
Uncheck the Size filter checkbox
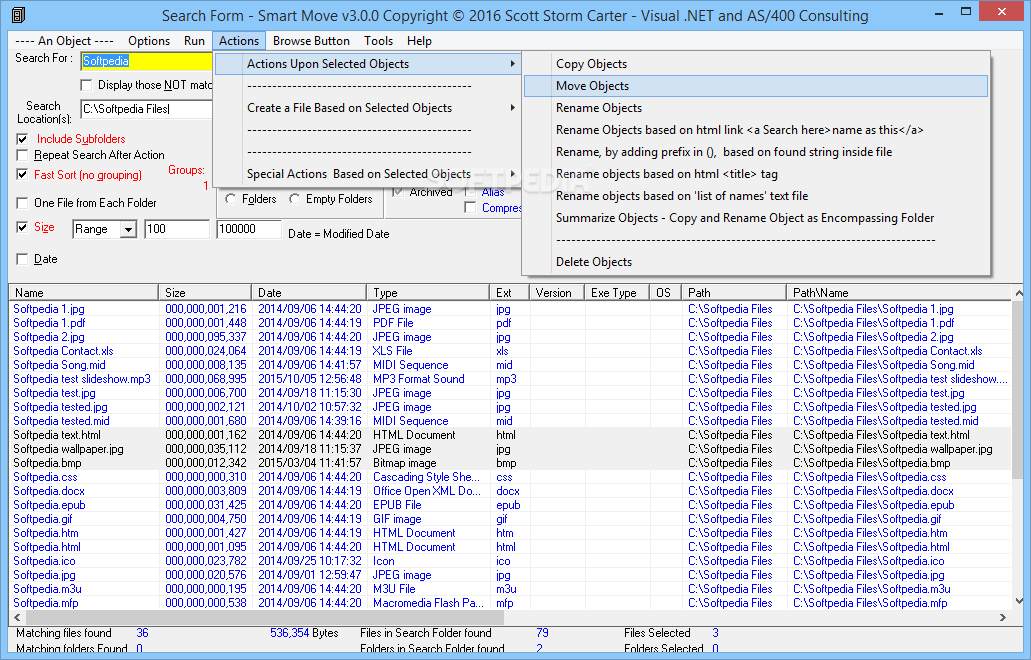[x=22, y=227]
